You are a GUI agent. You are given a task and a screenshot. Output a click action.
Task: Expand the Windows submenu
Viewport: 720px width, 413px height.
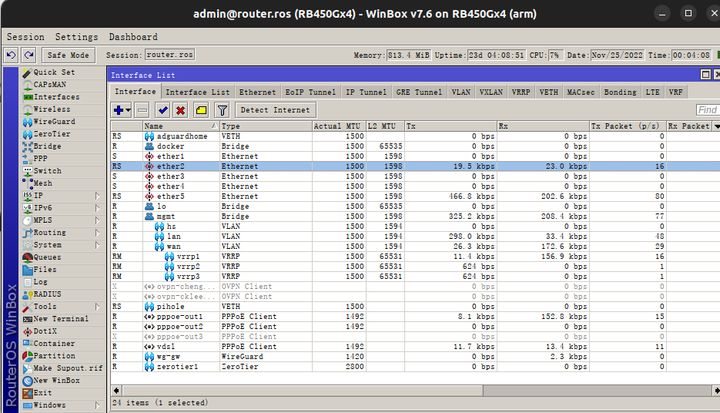point(97,405)
